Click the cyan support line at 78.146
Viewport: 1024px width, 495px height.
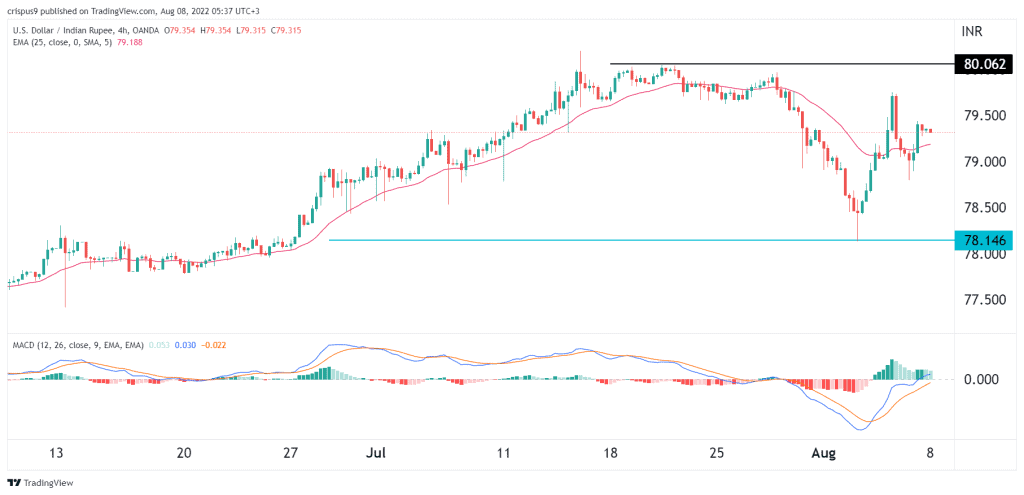[x=641, y=240]
